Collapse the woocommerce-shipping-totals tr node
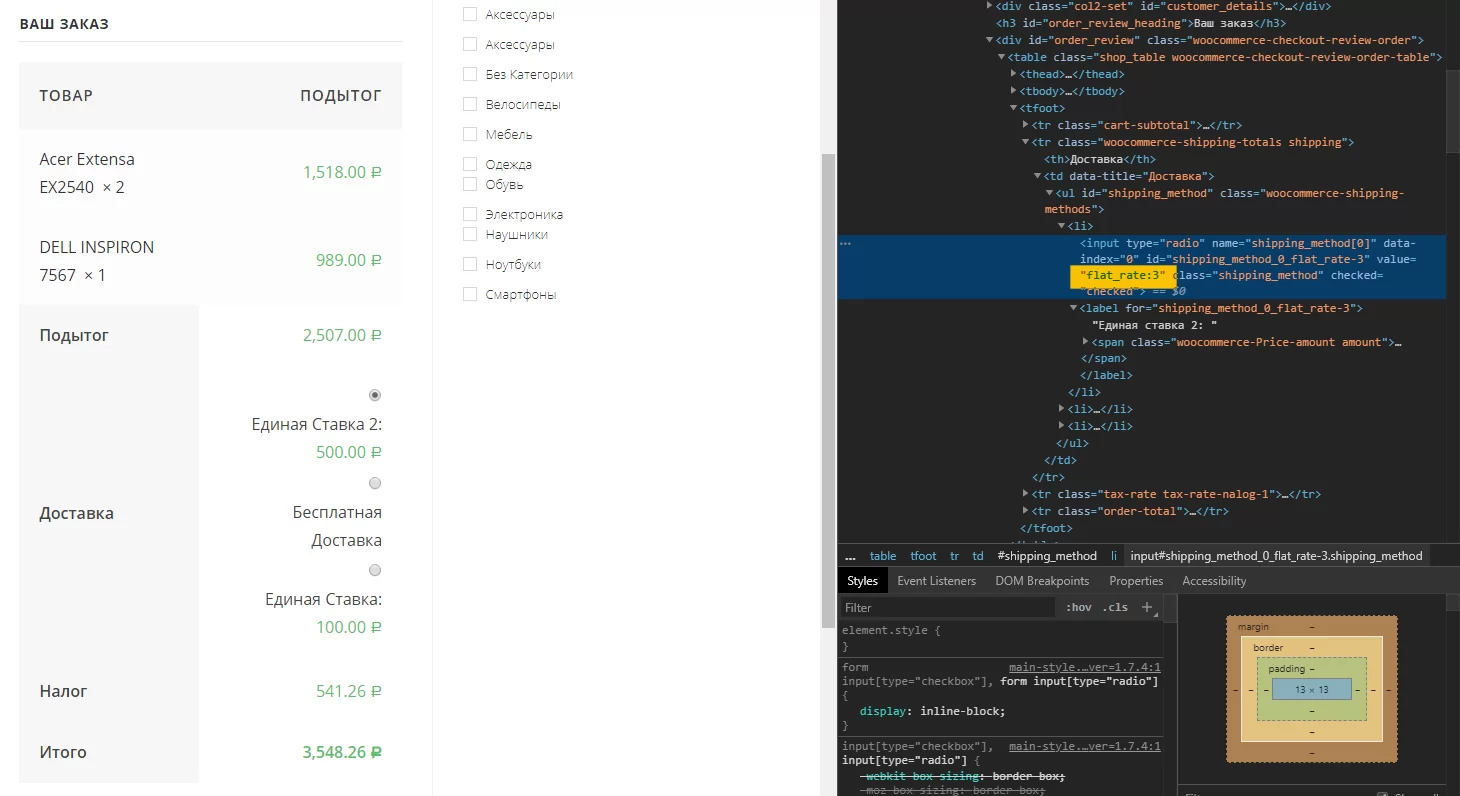 [1026, 142]
